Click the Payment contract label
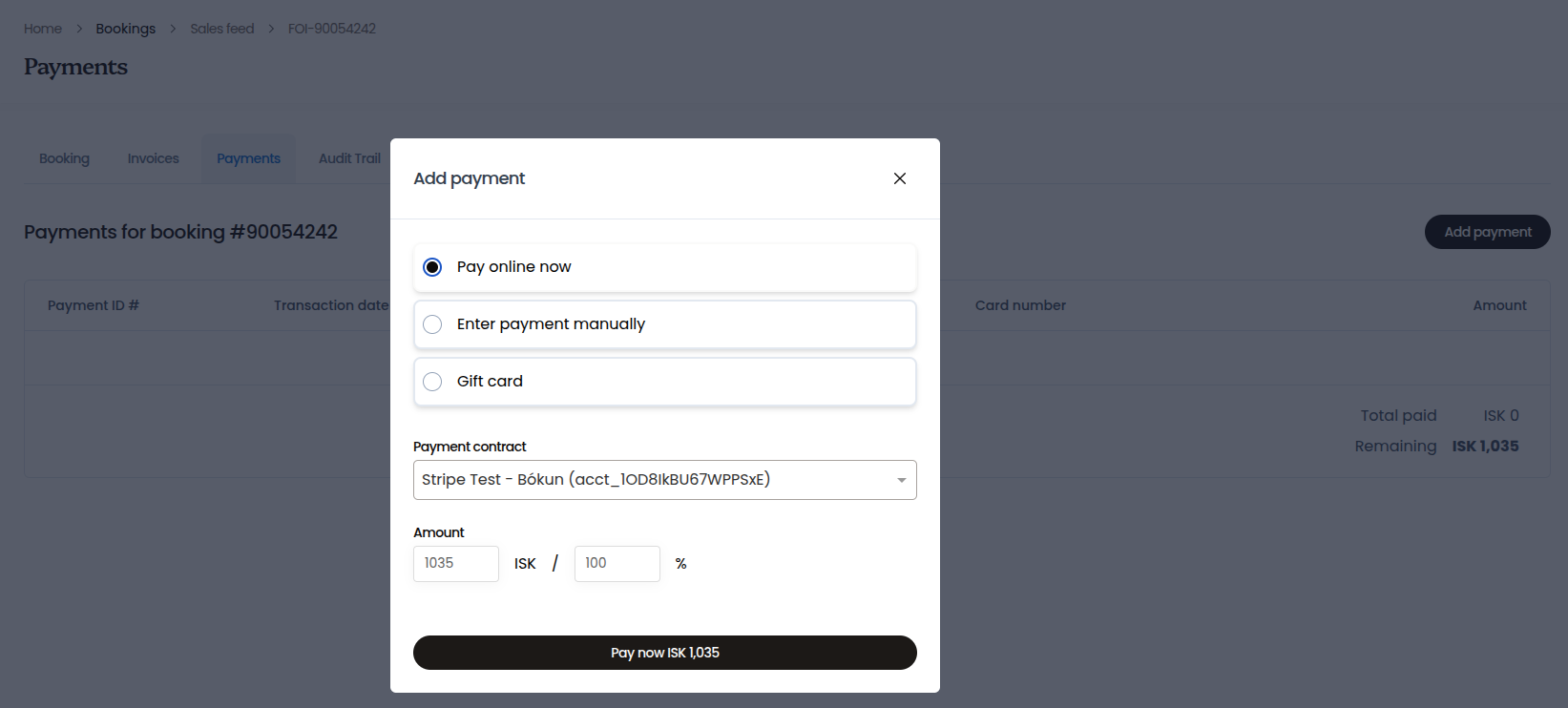The width and height of the screenshot is (1568, 708). point(470,447)
